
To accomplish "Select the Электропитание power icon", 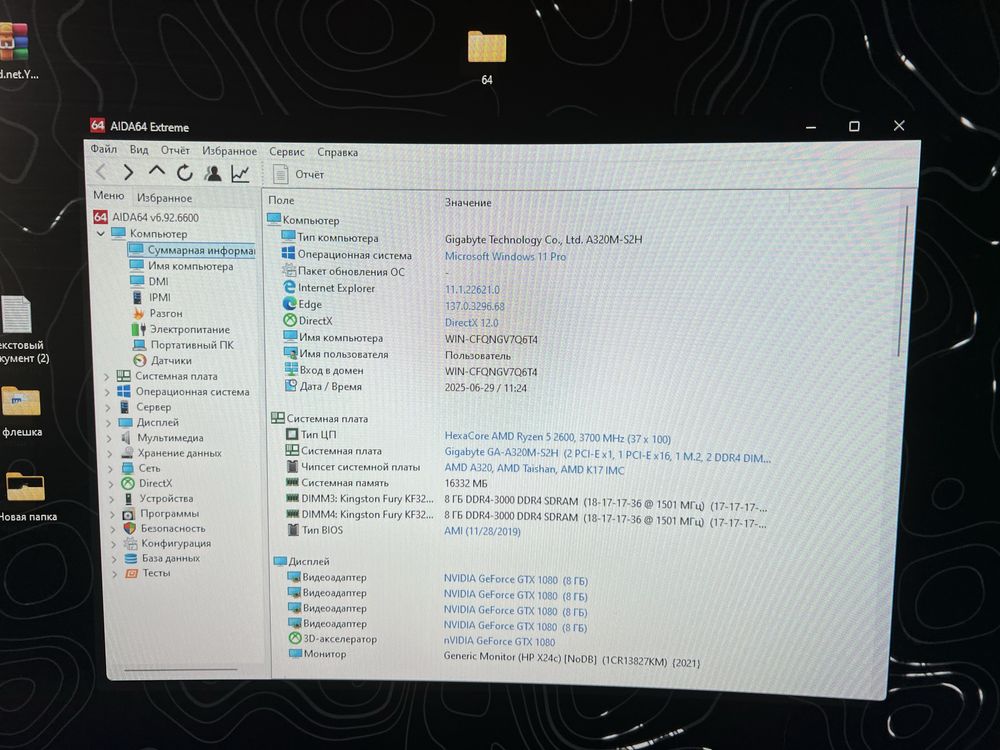I will [138, 329].
